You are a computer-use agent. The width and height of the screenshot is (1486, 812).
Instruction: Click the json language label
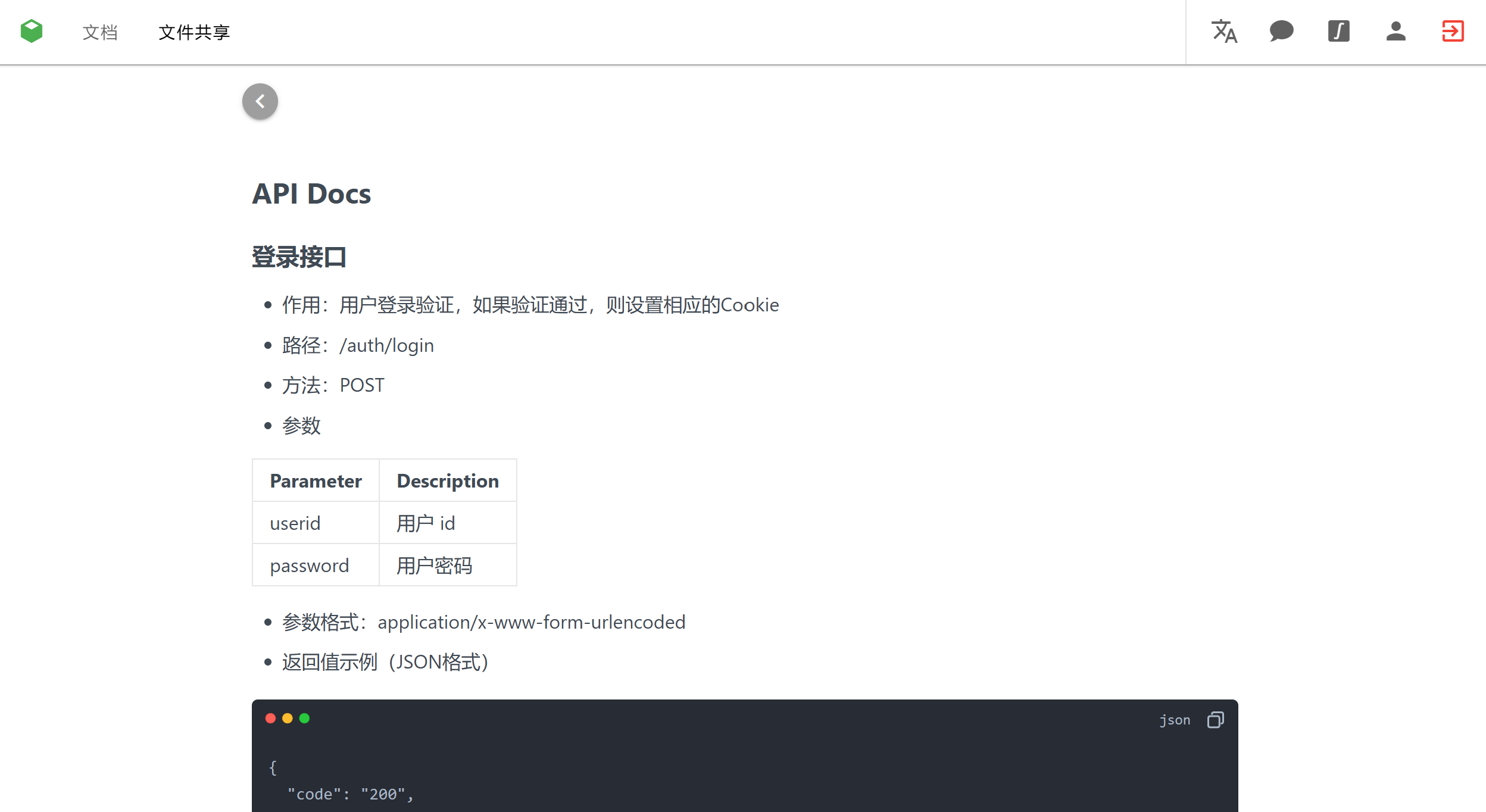(1175, 720)
